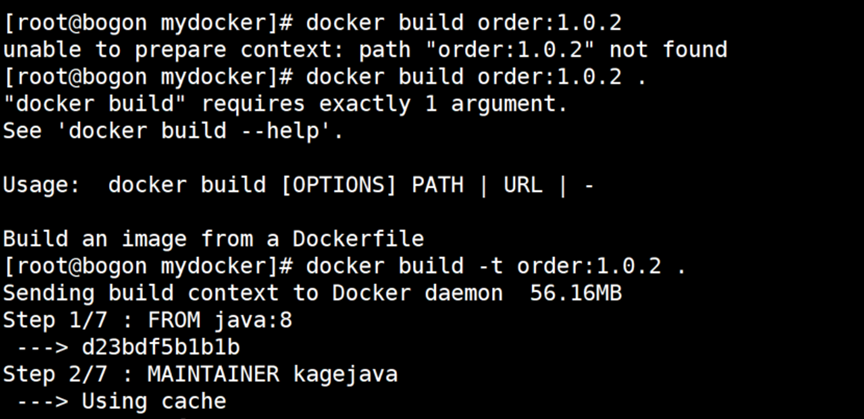Click the 'Using cache' output line

(121, 401)
